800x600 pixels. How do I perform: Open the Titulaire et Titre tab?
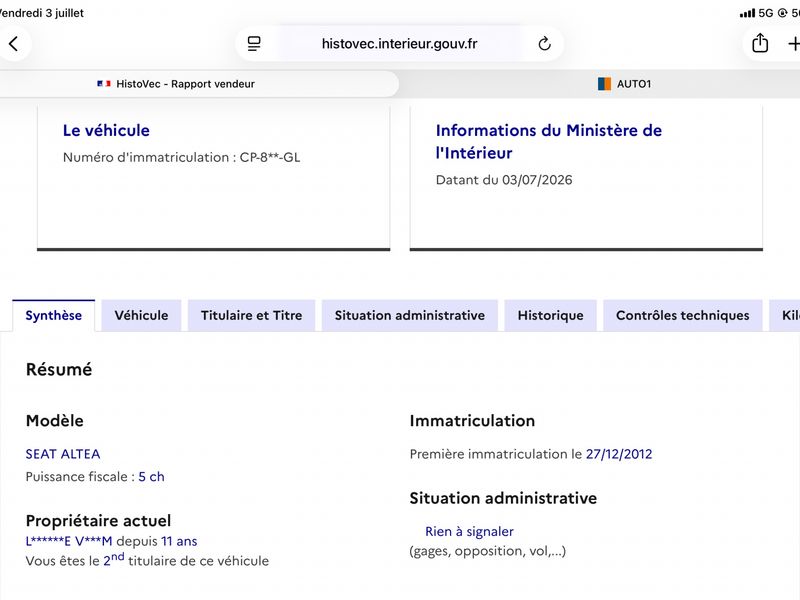pyautogui.click(x=252, y=315)
